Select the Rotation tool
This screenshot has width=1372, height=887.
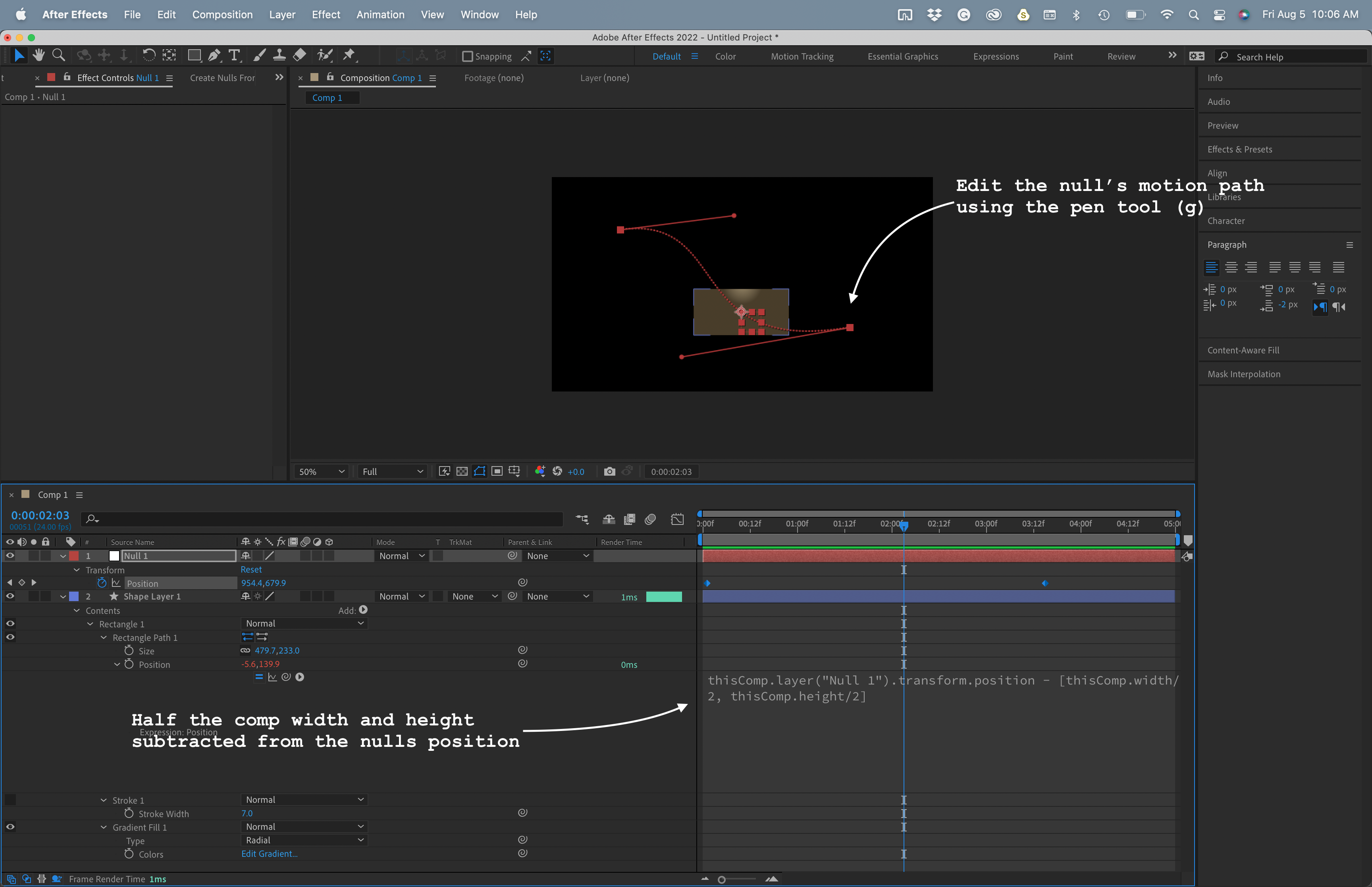coord(148,55)
